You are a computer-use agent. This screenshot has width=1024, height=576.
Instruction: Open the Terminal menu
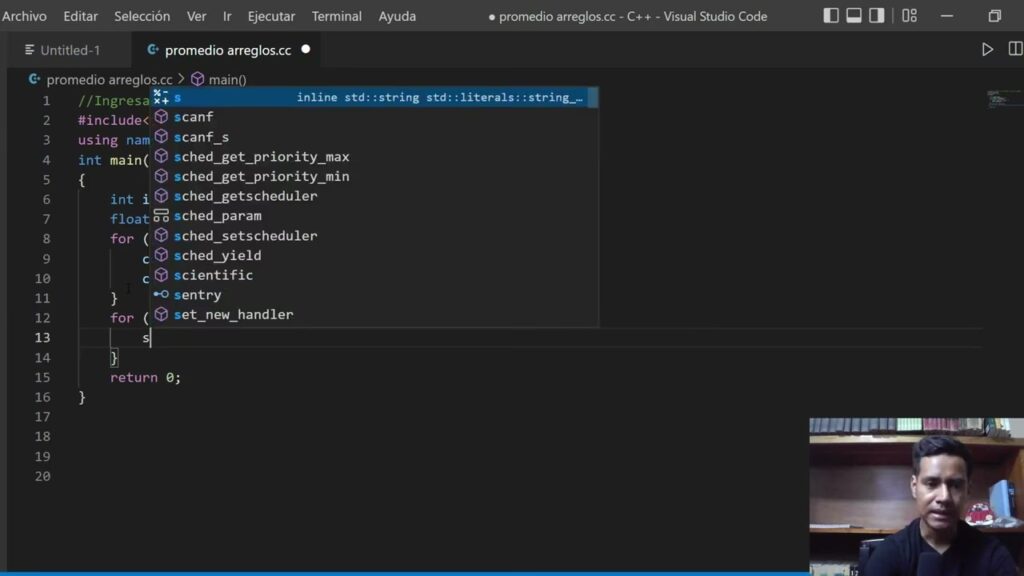point(336,16)
